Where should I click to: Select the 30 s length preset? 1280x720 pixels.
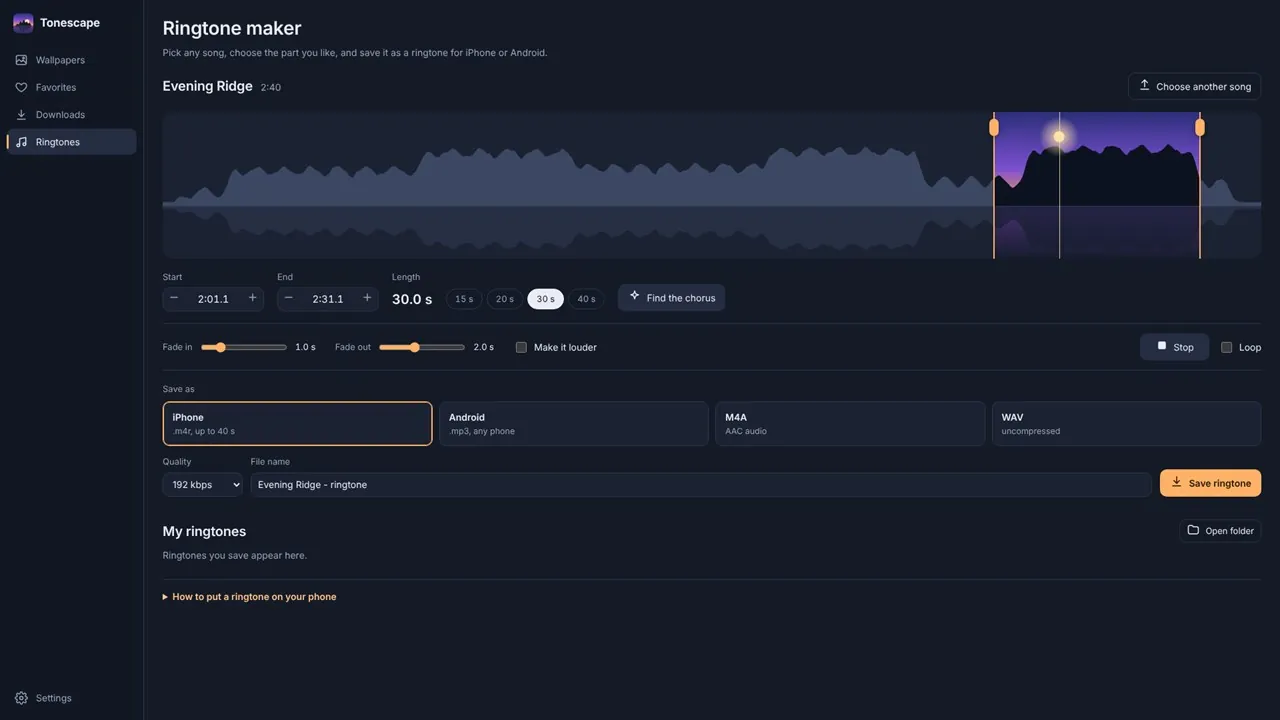[x=545, y=299]
